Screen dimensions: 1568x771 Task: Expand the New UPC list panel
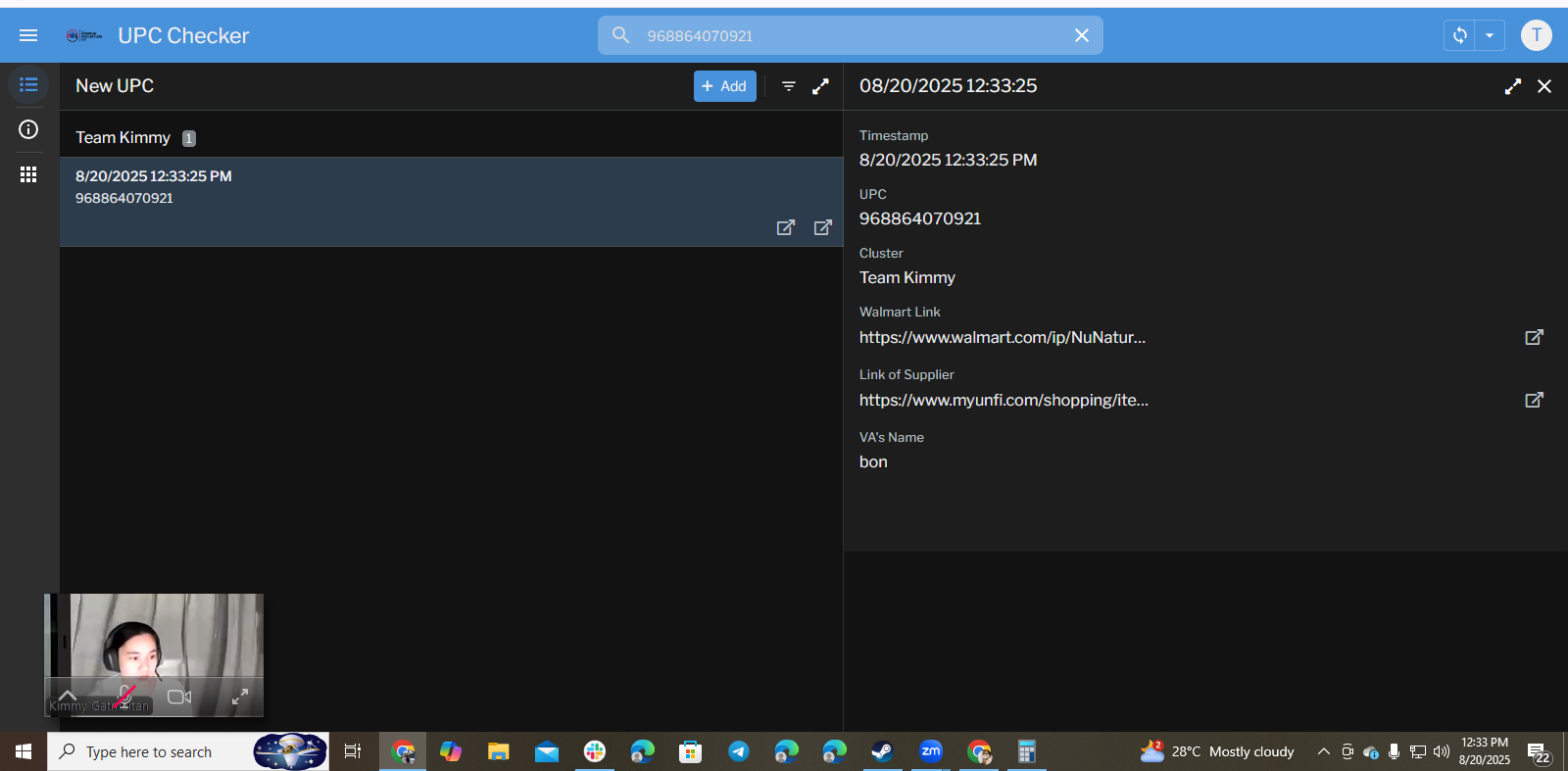point(820,86)
